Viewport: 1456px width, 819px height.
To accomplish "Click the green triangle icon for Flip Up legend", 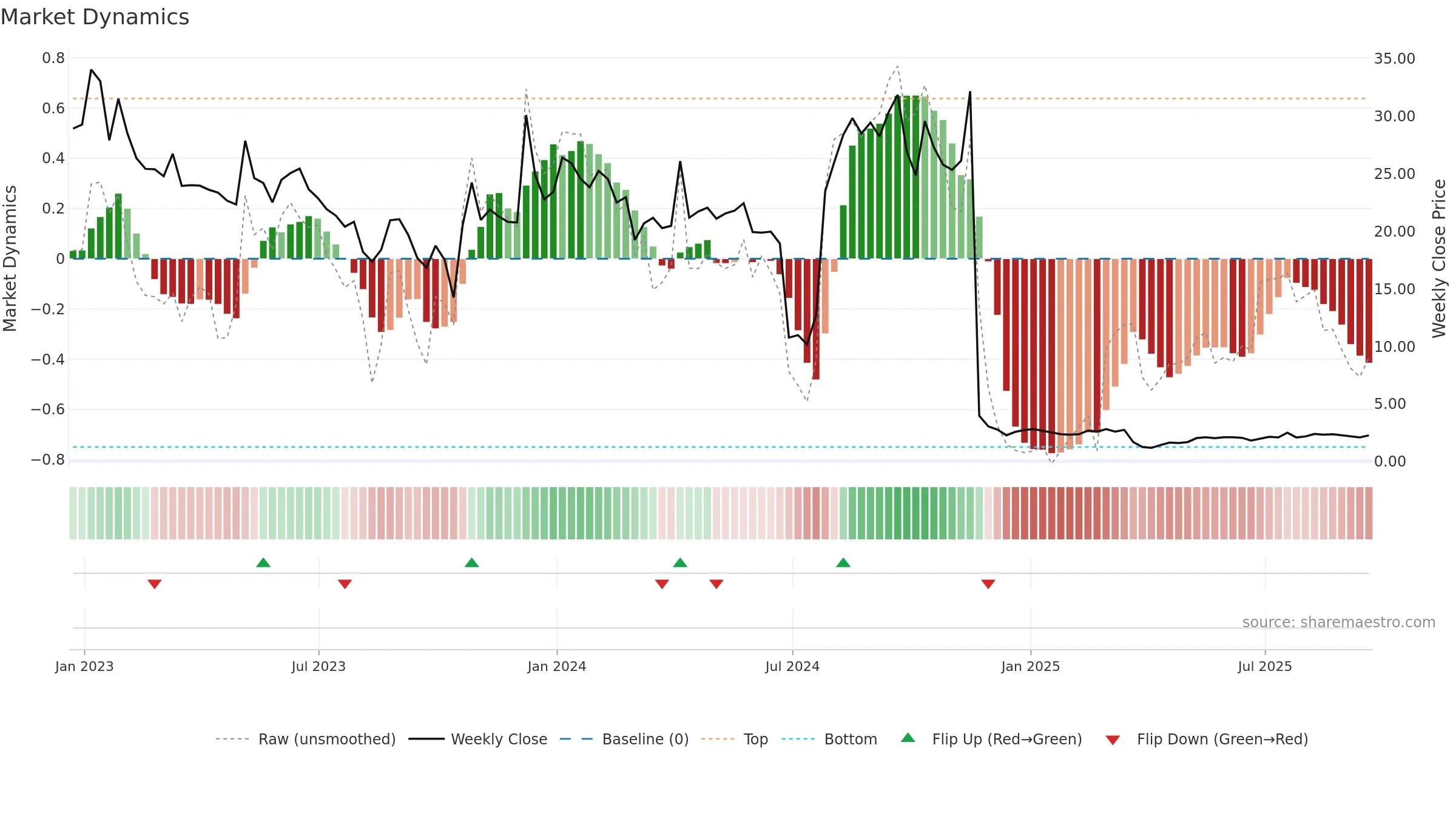I will pyautogui.click(x=908, y=738).
